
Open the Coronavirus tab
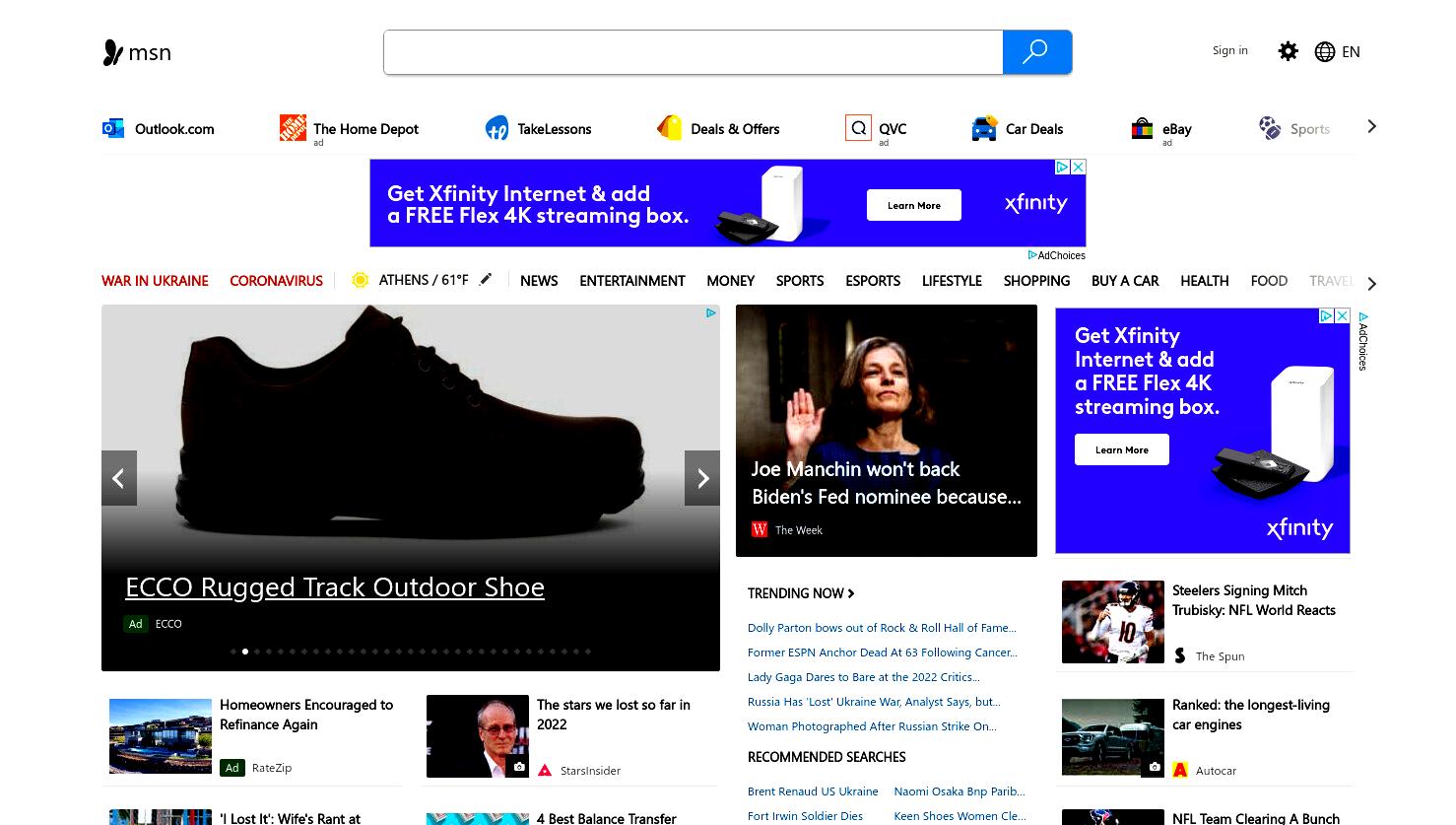coord(276,281)
